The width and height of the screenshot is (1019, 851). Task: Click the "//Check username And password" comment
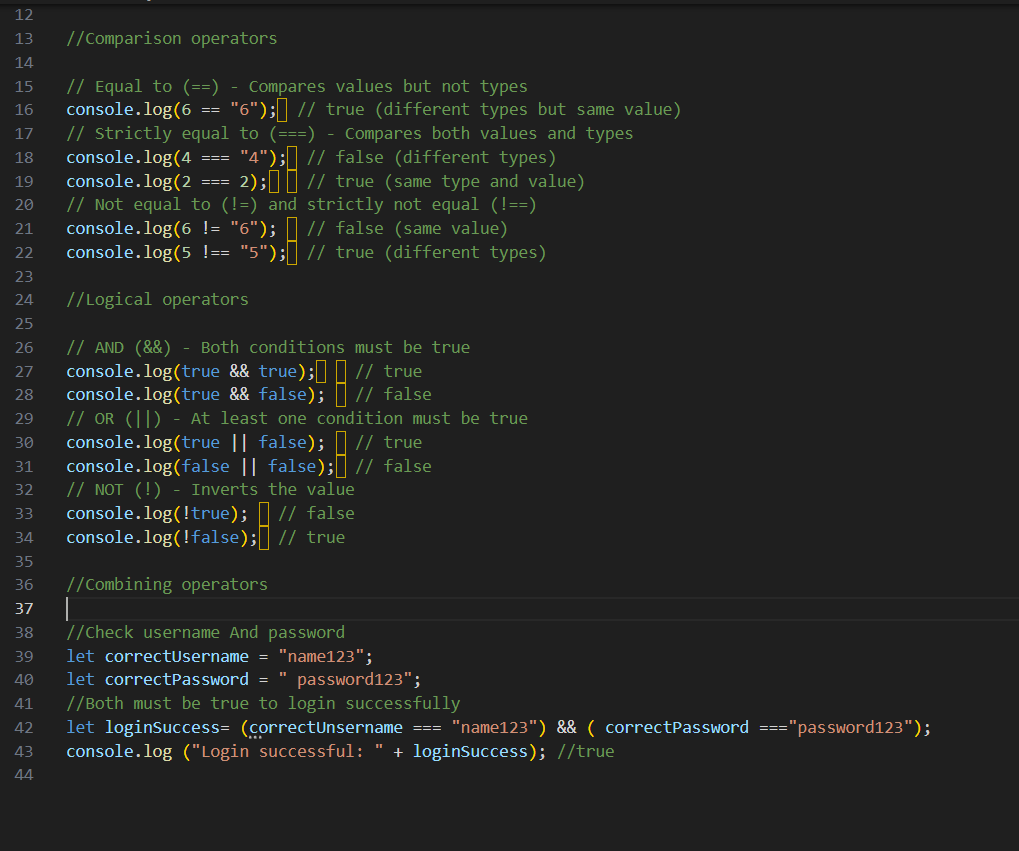point(205,632)
